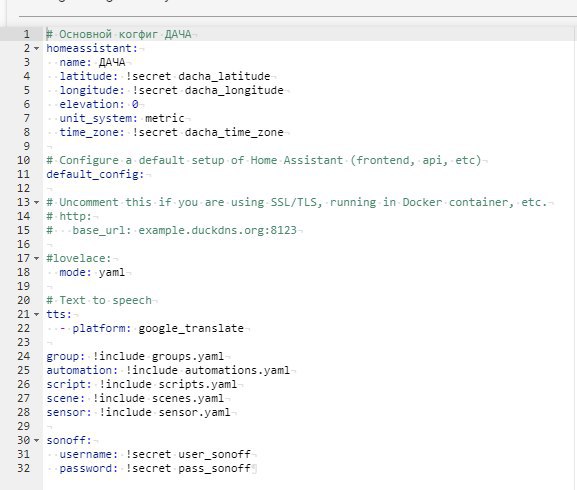
Task: Collapse the homeassistant block fold arrow
Action: point(36,49)
